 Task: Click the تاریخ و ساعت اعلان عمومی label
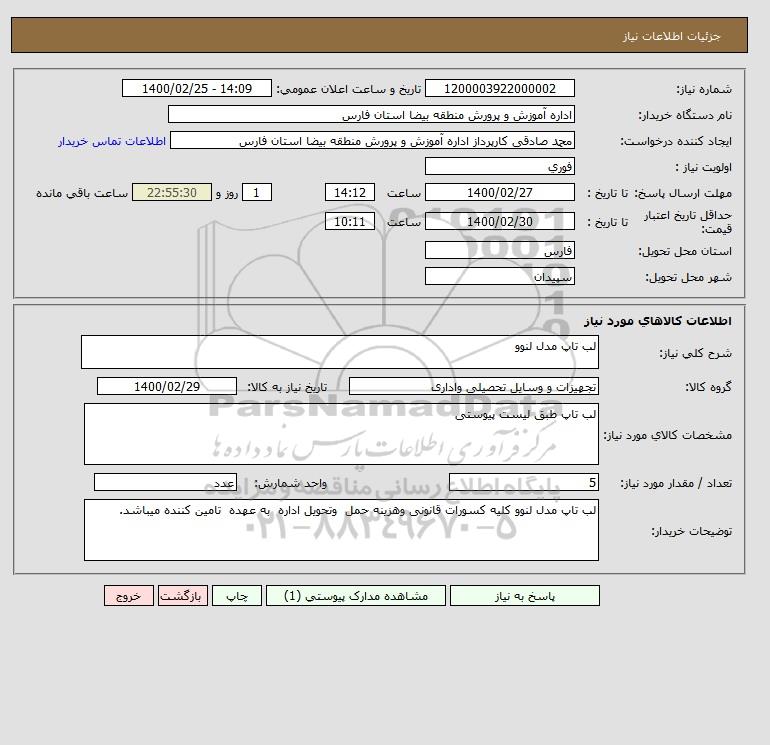point(349,89)
